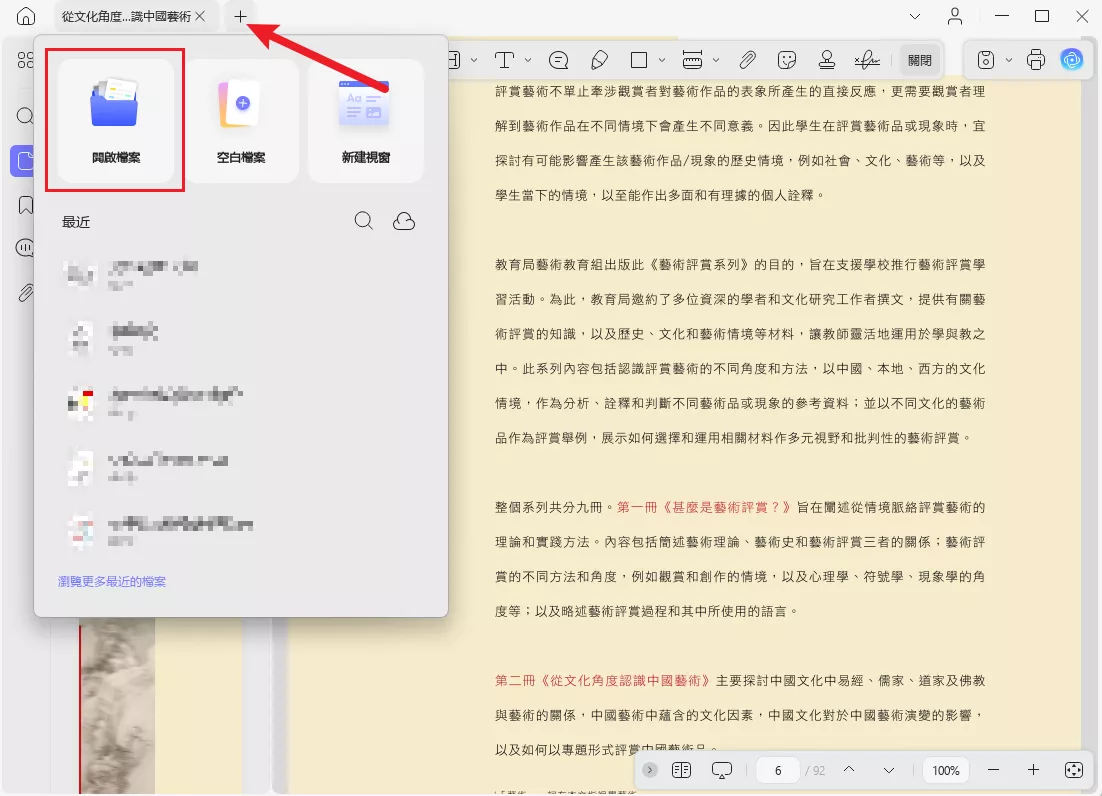
Task: Select the signature tool
Action: (867, 60)
